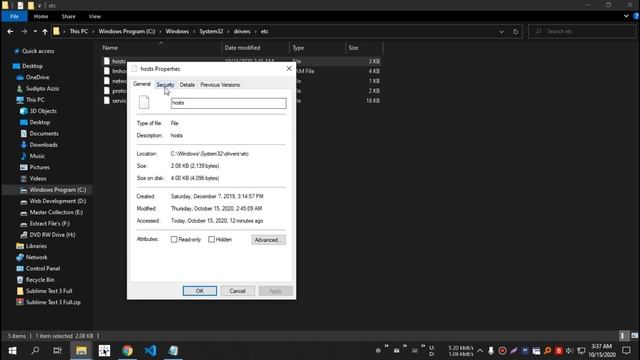Click the file name input field

229,103
